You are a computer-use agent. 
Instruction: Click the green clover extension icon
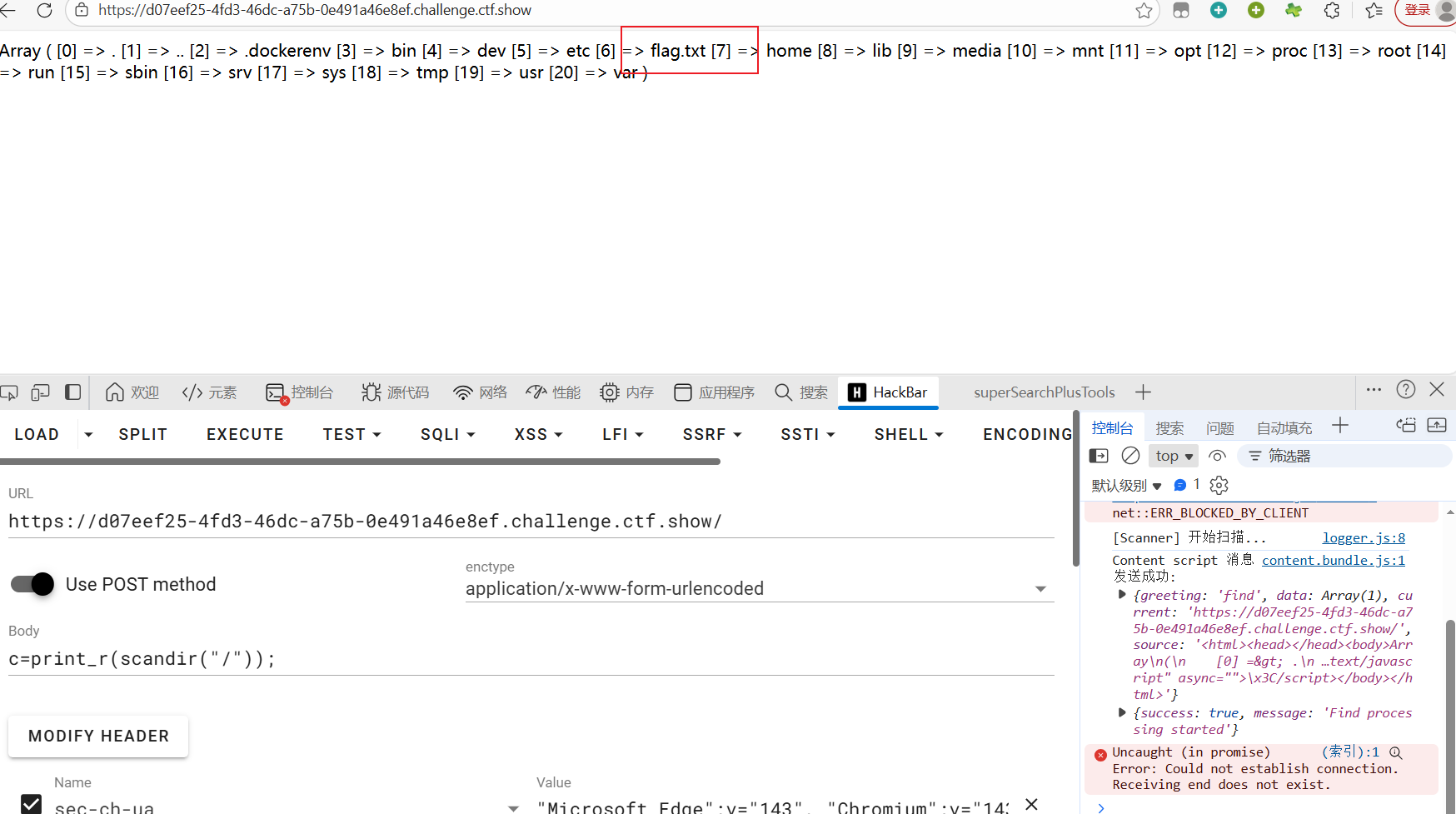1294,10
